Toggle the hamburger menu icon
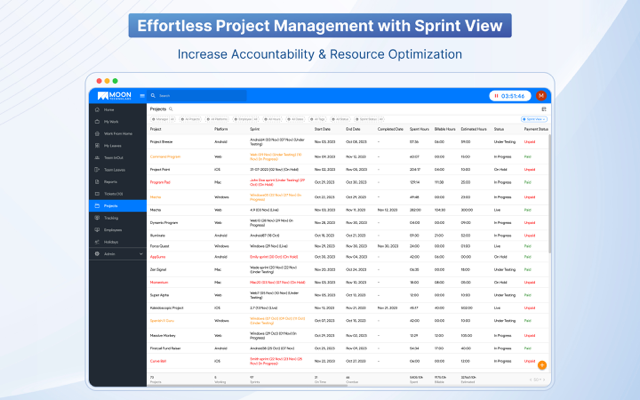This screenshot has width=640, height=400. [142, 96]
